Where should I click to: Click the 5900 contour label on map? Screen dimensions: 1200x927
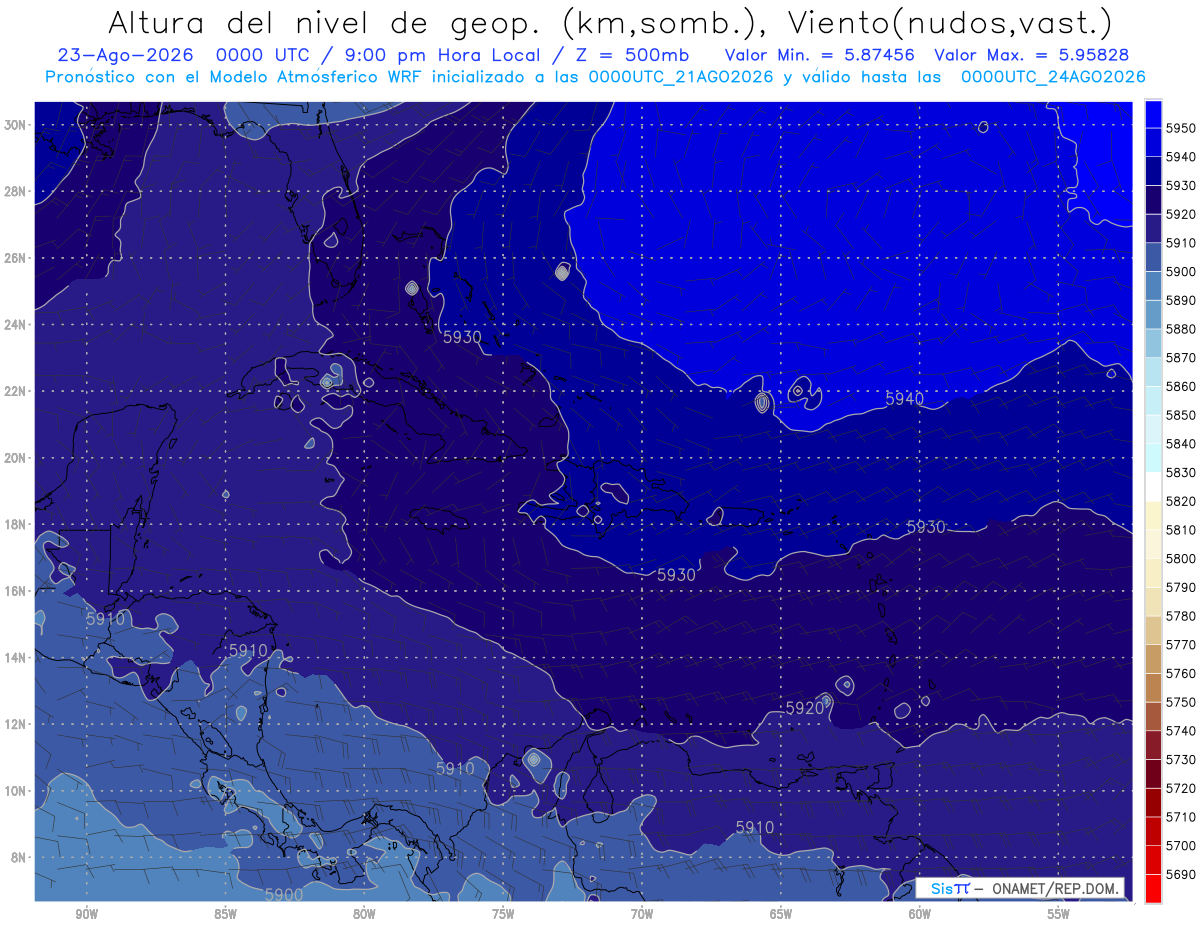point(284,894)
